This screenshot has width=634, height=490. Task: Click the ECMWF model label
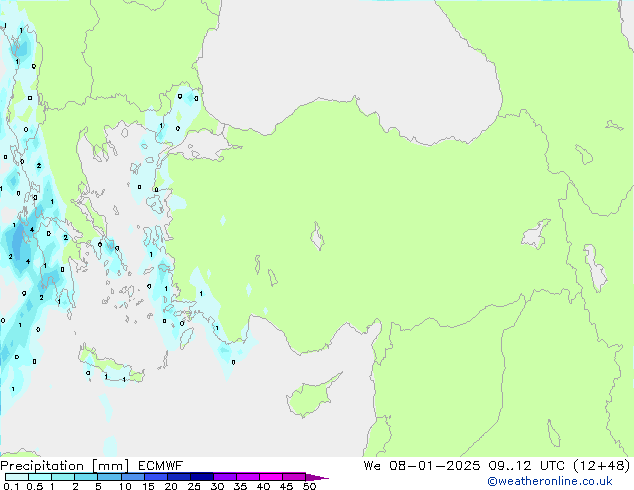point(161,466)
